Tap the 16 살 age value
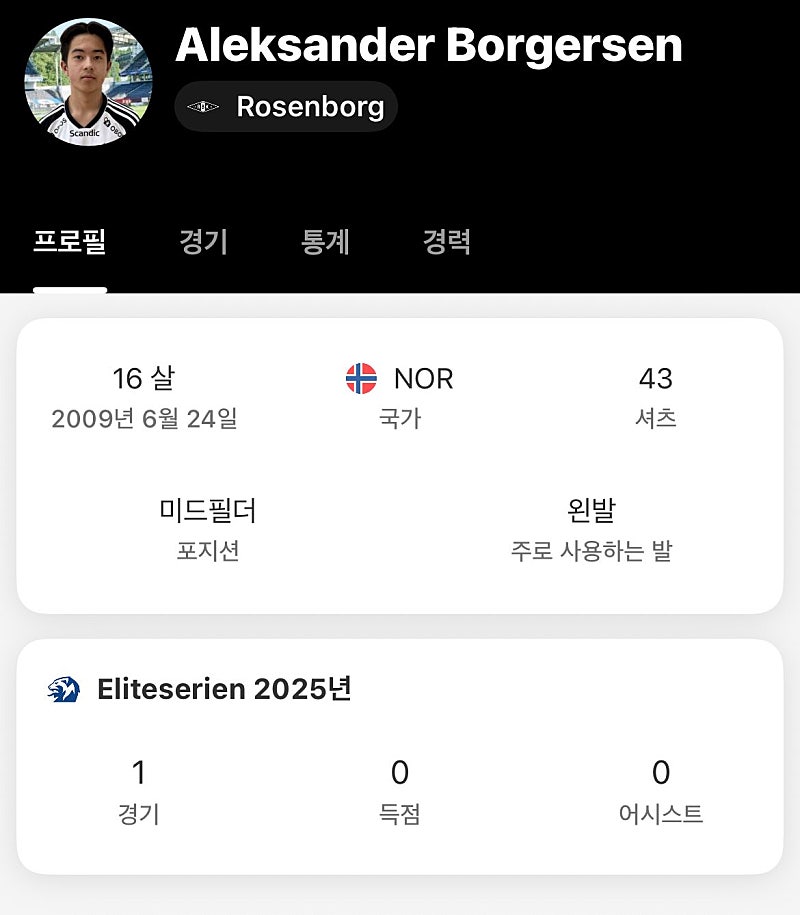800x915 pixels. coord(144,378)
